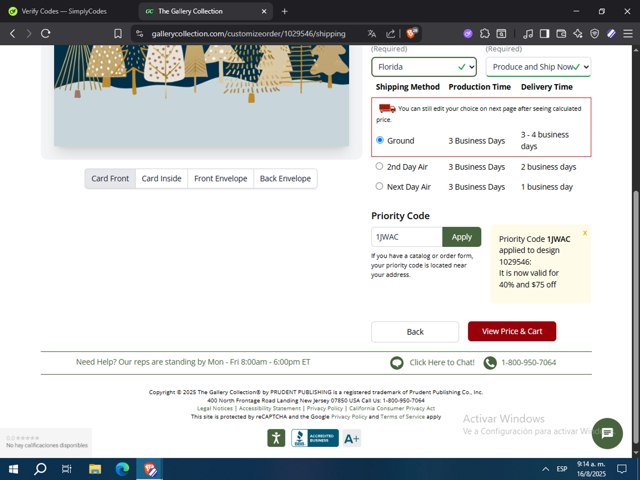The image size is (640, 480).
Task: Toggle the browser sidebar panel
Action: 544,33
